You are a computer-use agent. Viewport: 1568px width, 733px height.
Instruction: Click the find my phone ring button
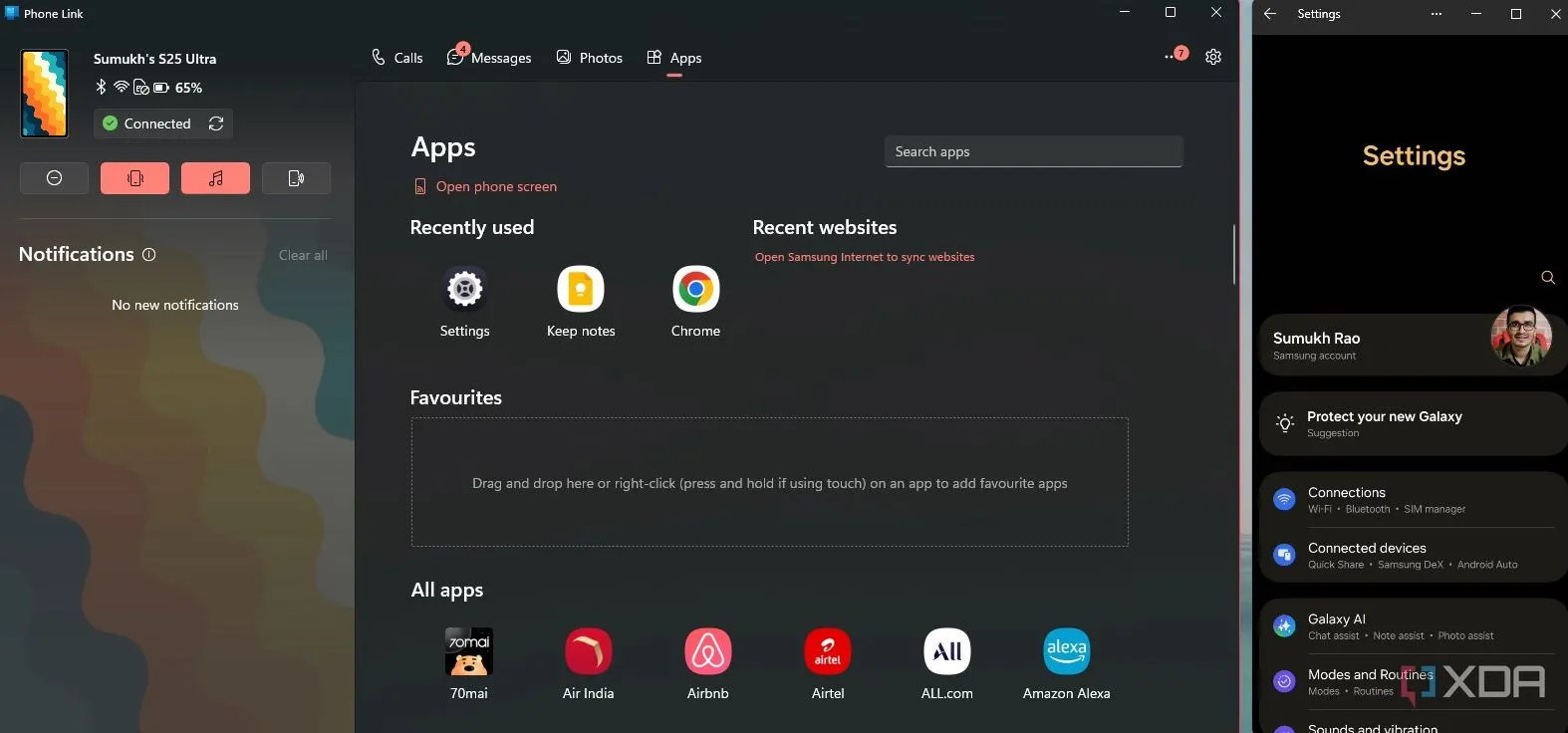click(x=296, y=178)
